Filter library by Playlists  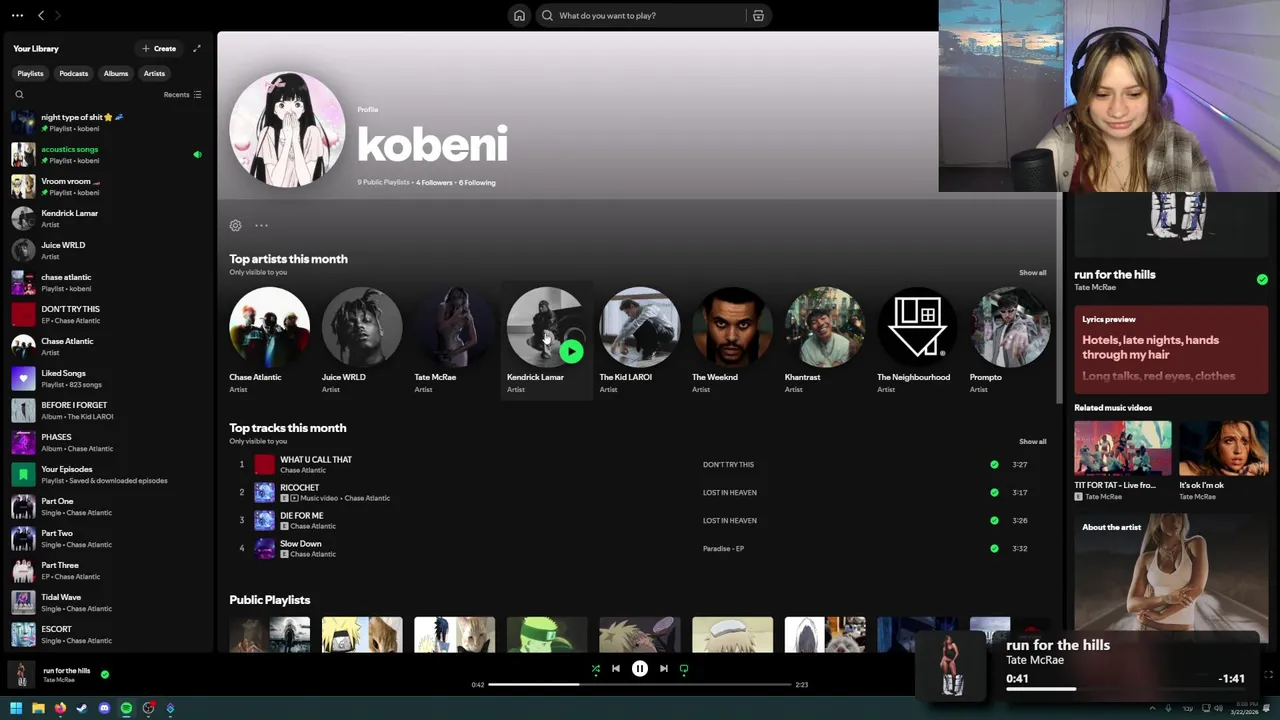[x=30, y=73]
